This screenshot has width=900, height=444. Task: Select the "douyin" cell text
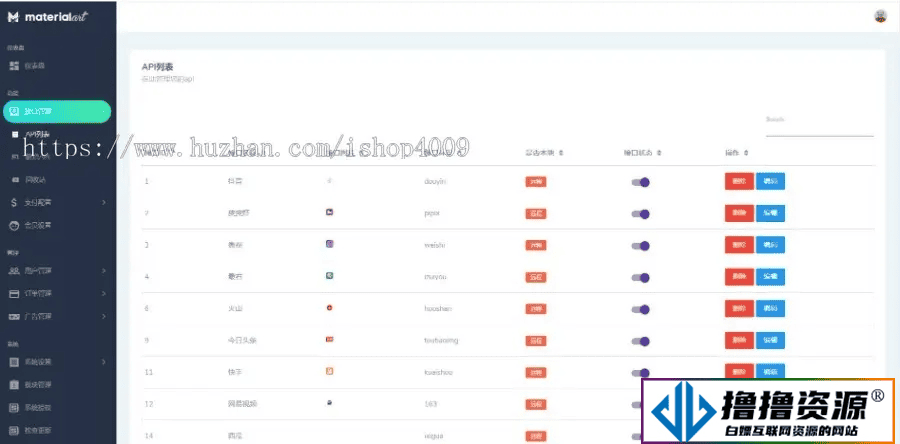point(435,181)
